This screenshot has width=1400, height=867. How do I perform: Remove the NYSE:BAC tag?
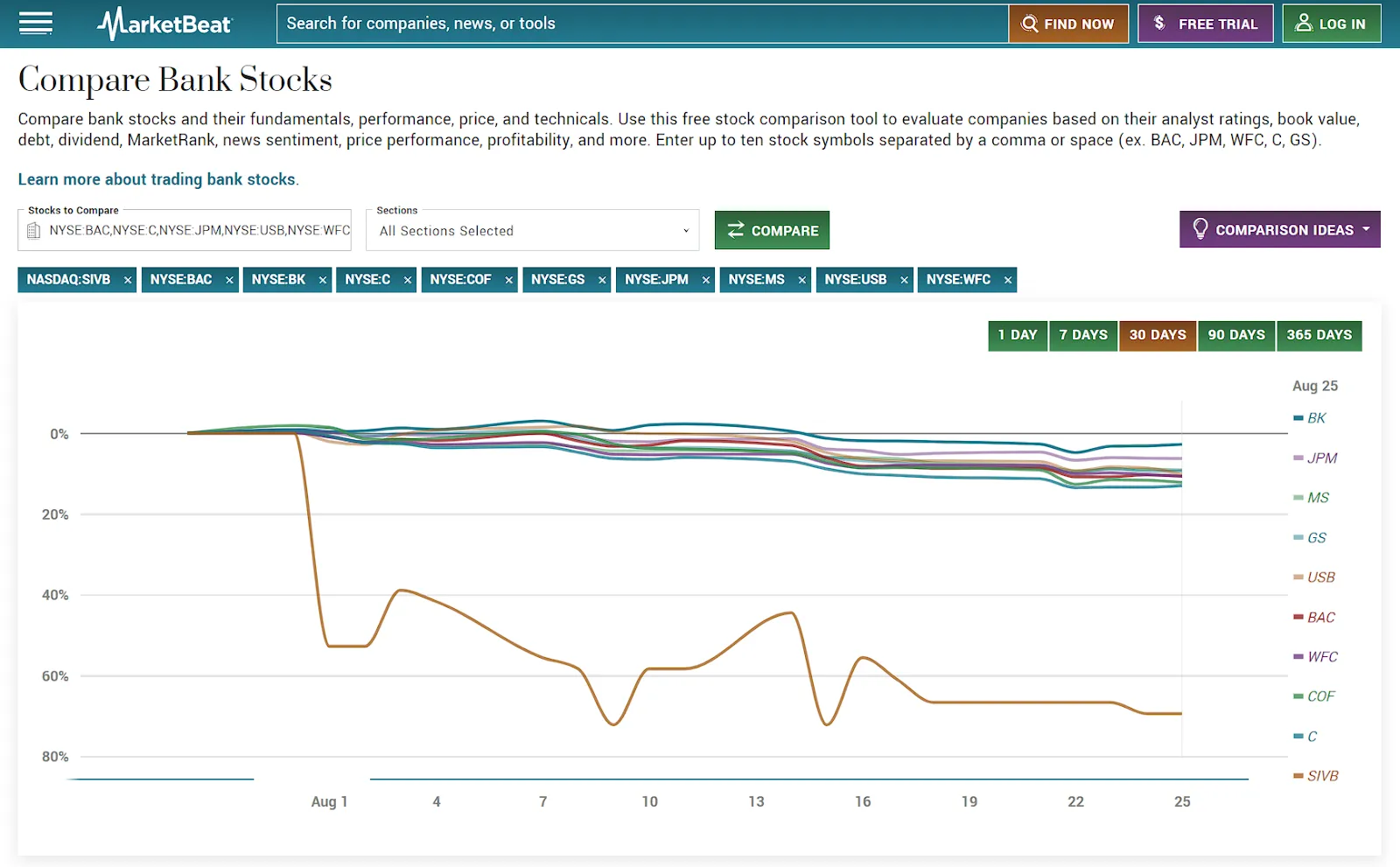click(x=229, y=280)
